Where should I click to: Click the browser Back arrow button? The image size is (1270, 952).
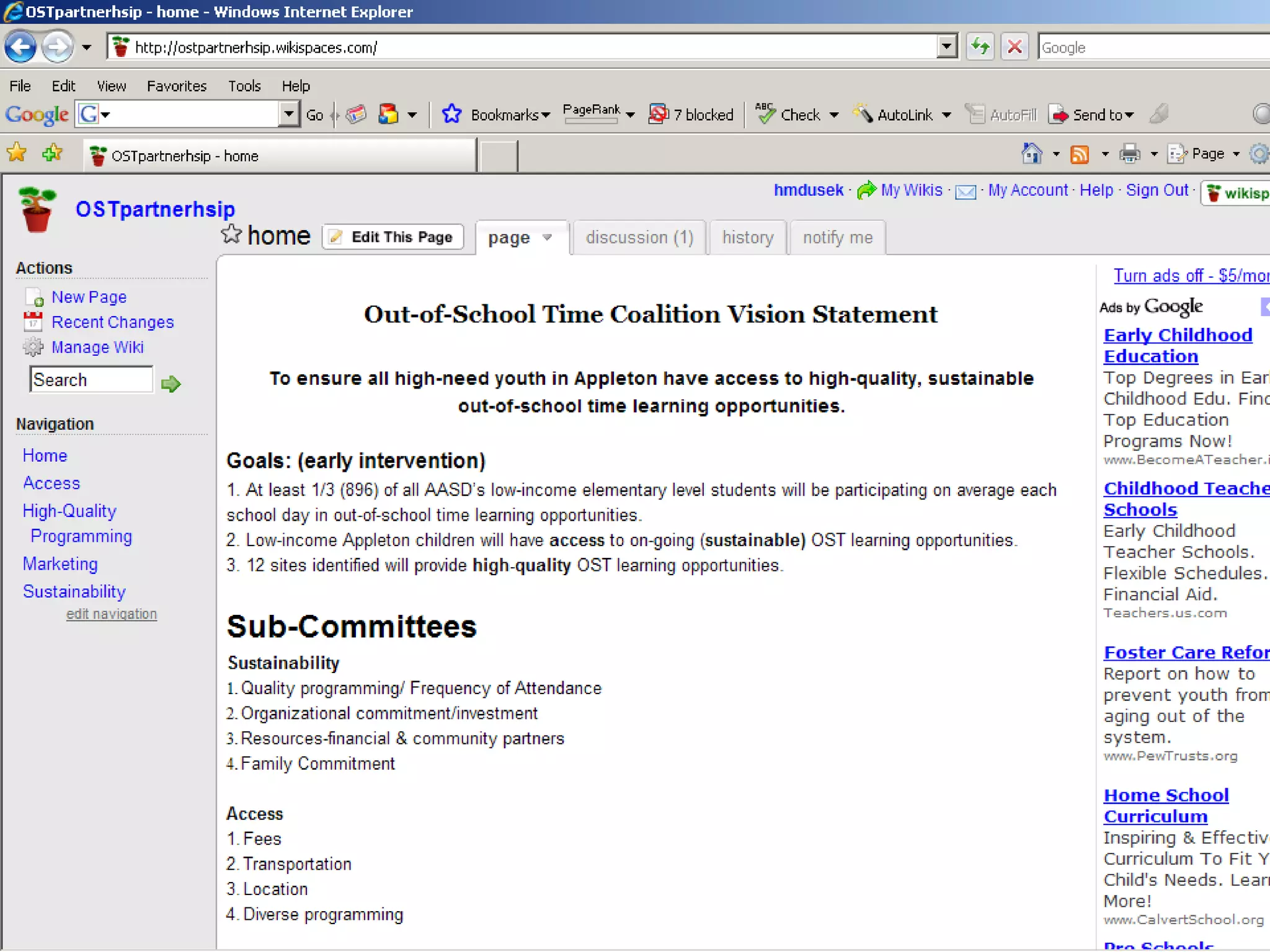pyautogui.click(x=20, y=47)
